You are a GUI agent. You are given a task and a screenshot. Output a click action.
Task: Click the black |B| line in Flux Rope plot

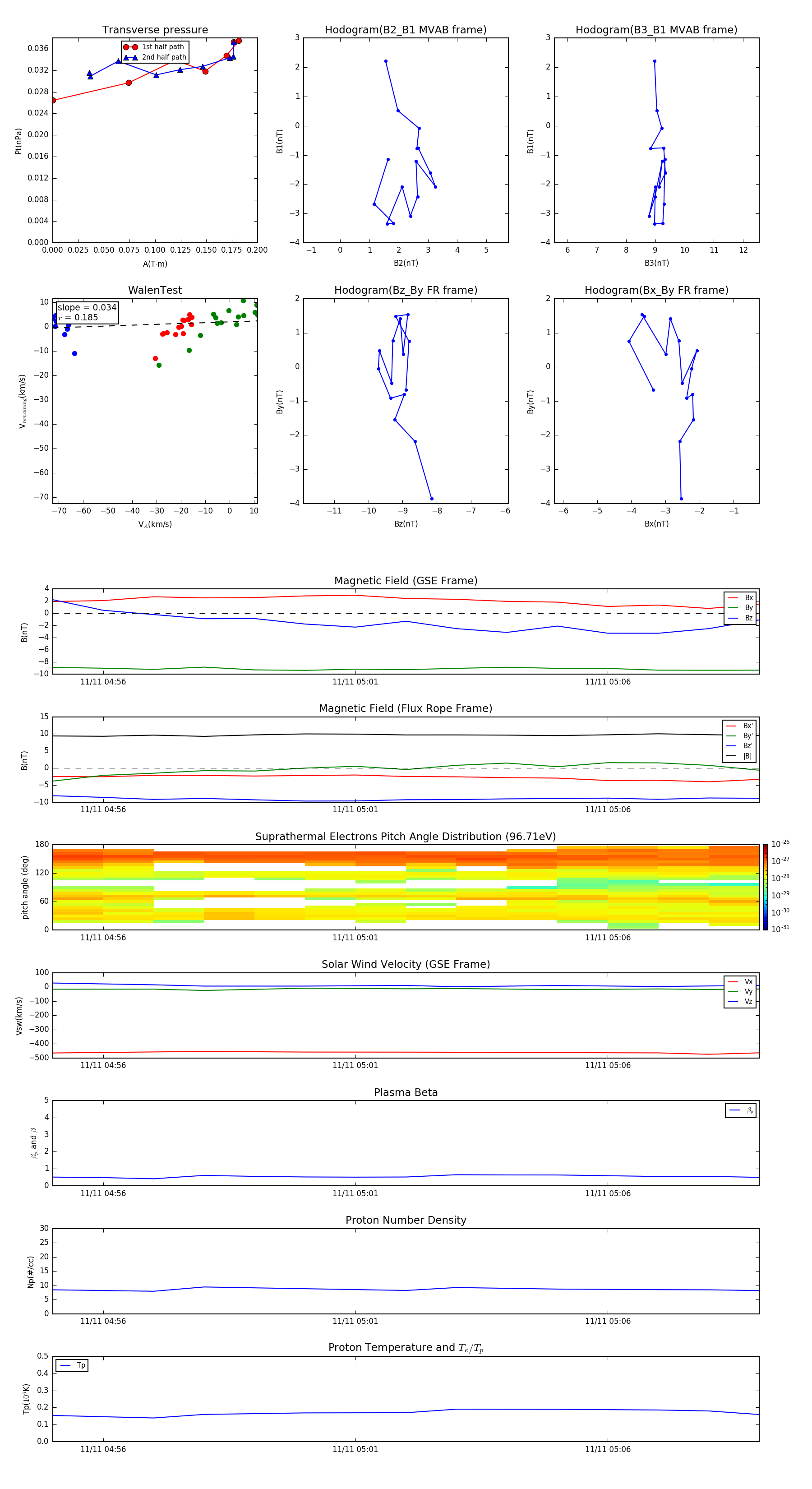click(x=406, y=735)
